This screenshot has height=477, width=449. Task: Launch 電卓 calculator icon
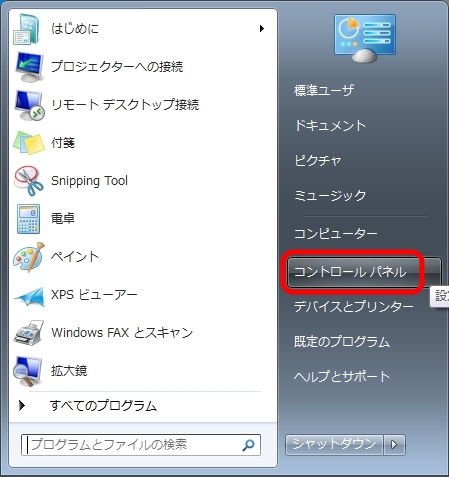click(29, 219)
